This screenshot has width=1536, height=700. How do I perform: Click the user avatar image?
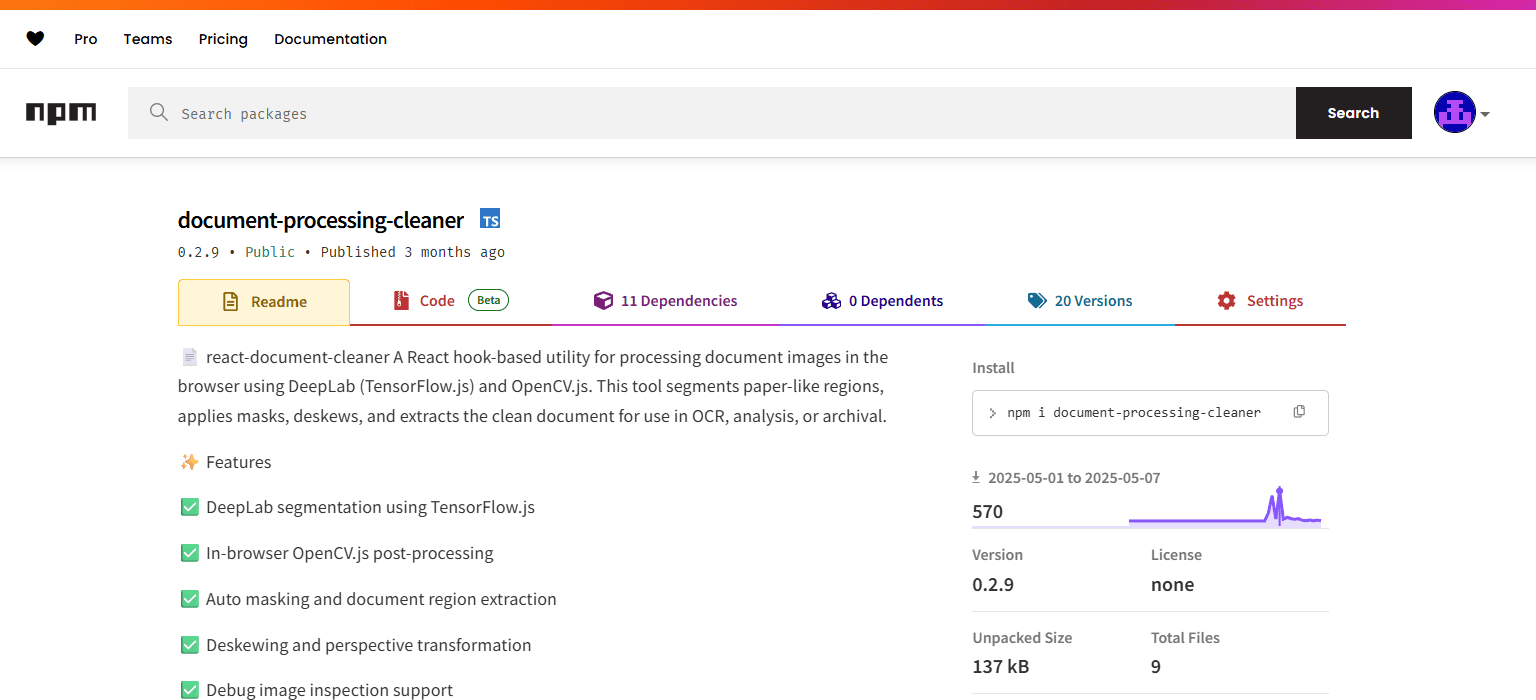click(1454, 113)
